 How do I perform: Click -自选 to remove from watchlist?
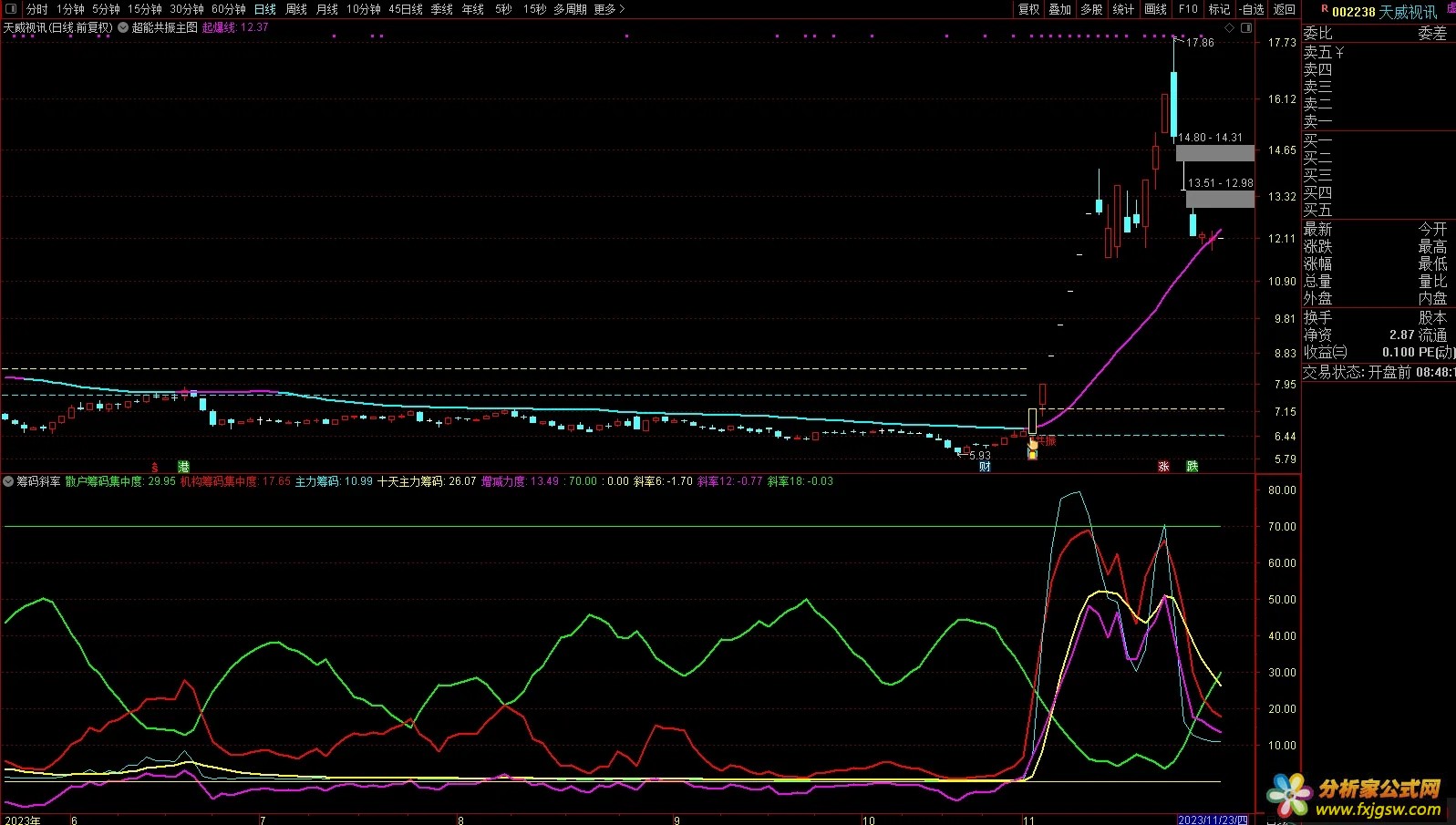coord(1253,8)
